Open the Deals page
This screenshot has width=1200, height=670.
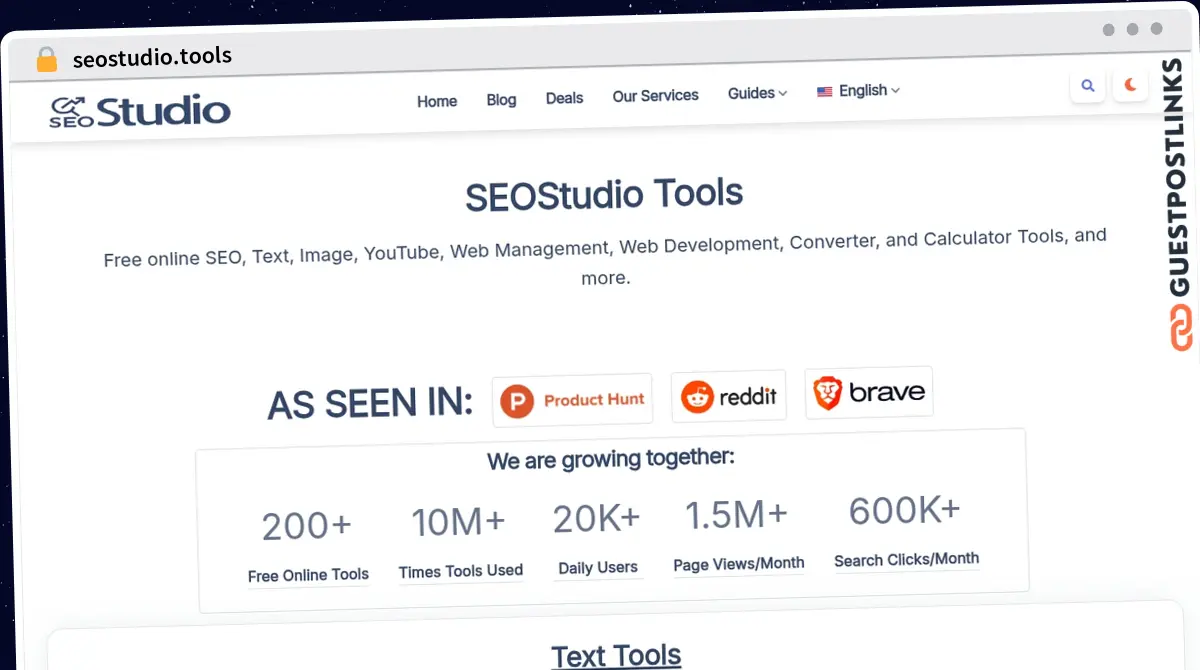(564, 98)
